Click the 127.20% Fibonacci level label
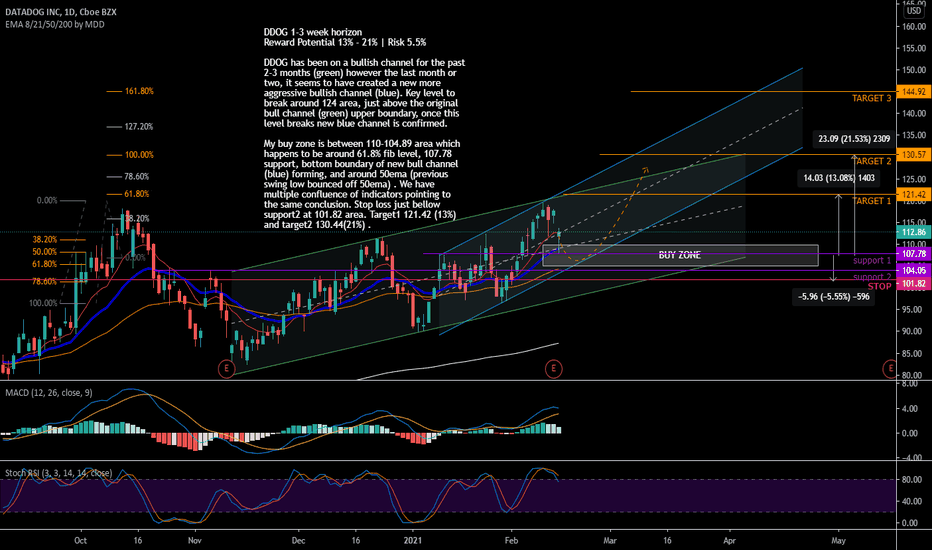This screenshot has width=932, height=550. (139, 127)
